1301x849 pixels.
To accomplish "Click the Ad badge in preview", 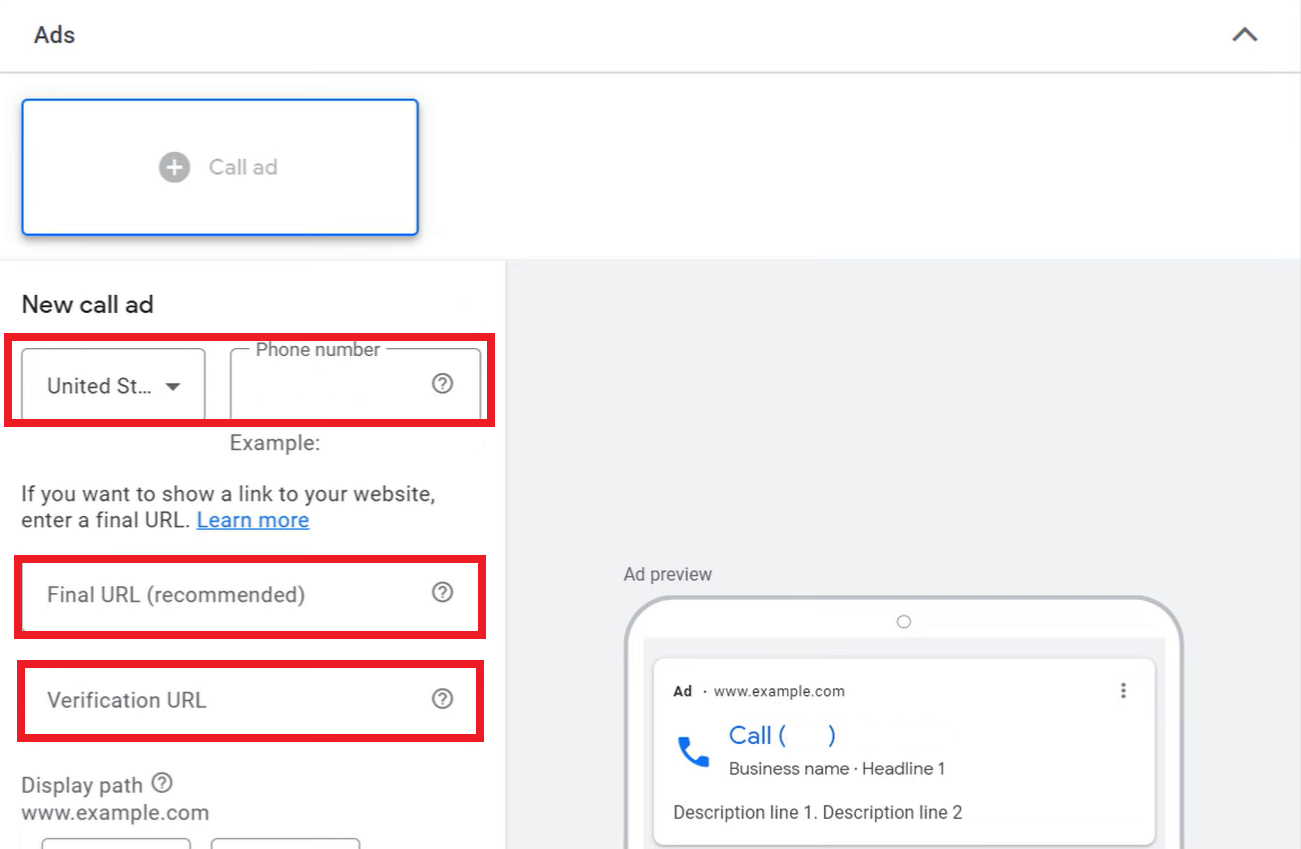I will [x=683, y=691].
